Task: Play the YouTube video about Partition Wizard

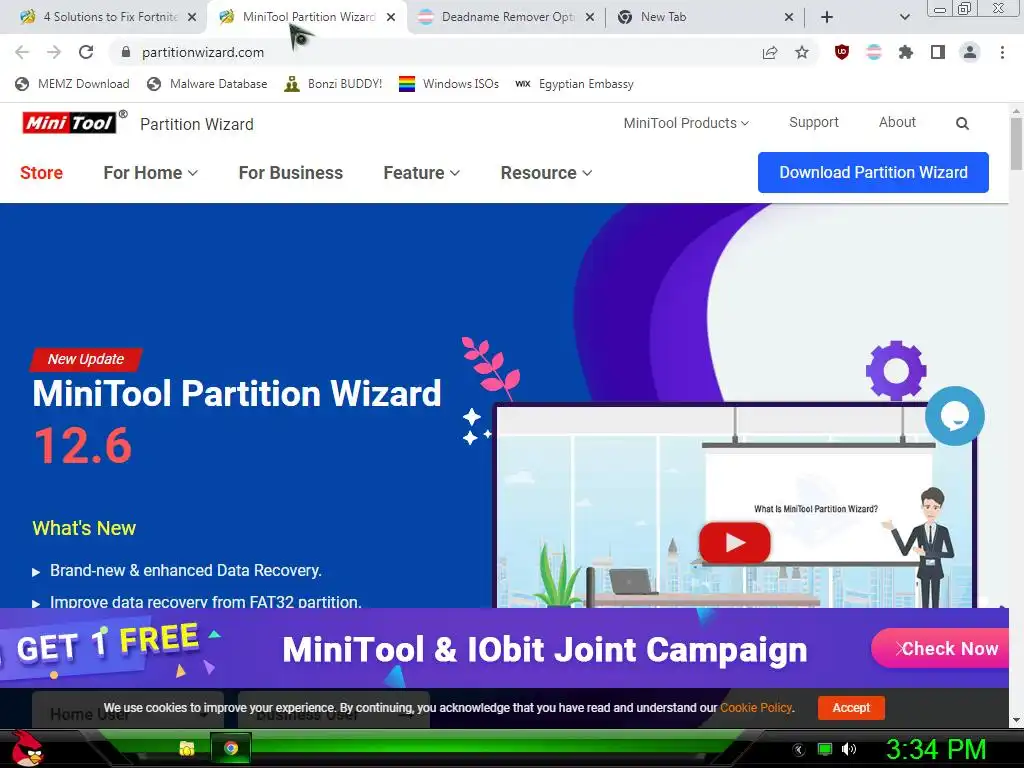Action: [735, 543]
